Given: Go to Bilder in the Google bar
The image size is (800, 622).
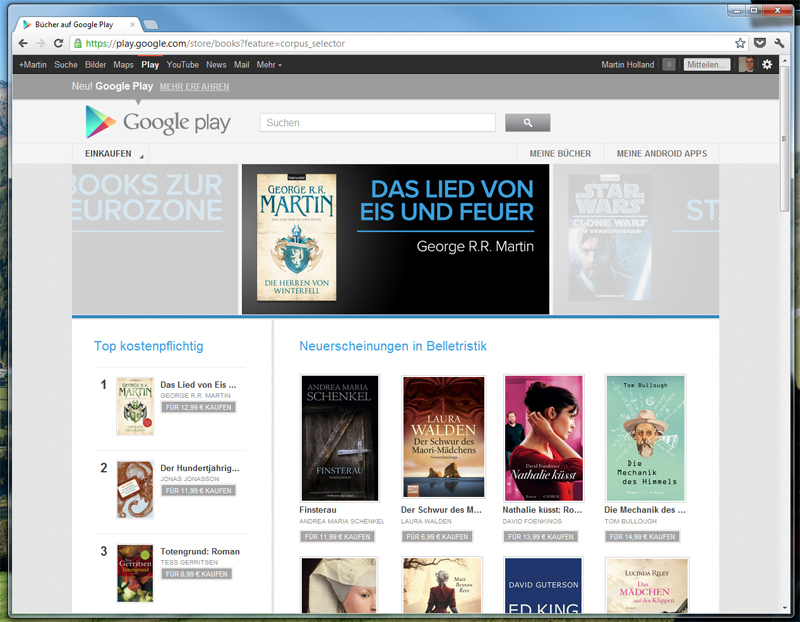Looking at the screenshot, I should pyautogui.click(x=95, y=65).
